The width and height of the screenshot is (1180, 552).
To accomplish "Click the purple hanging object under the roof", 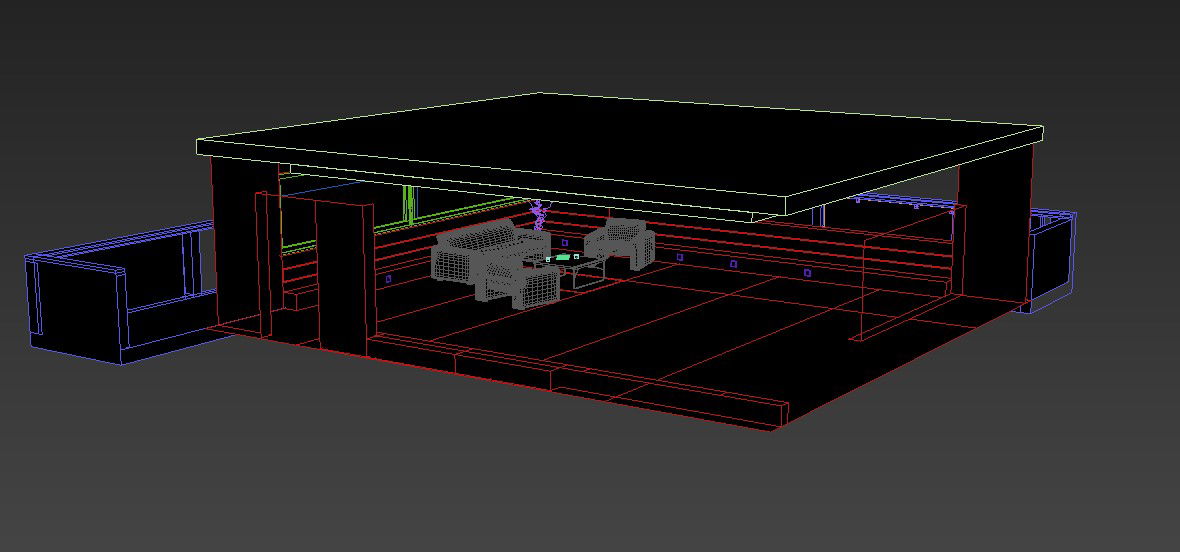I will (x=540, y=214).
